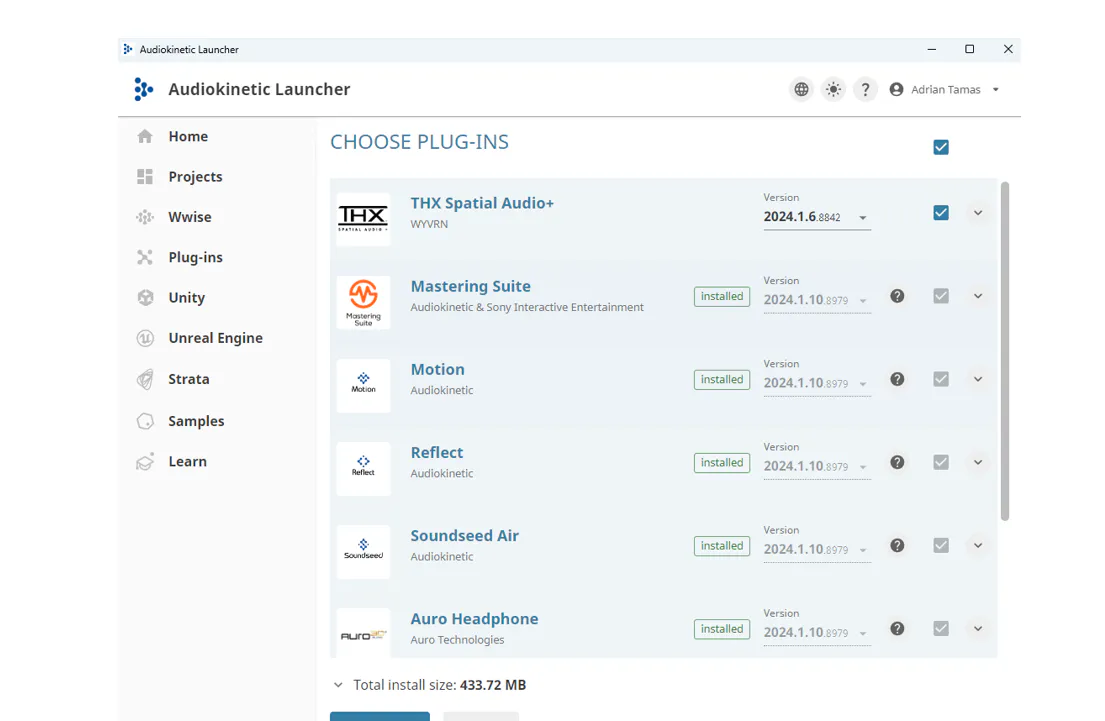Toggle the Motion plug-in checkbox
Screen dimensions: 1105x721
[x=941, y=379]
